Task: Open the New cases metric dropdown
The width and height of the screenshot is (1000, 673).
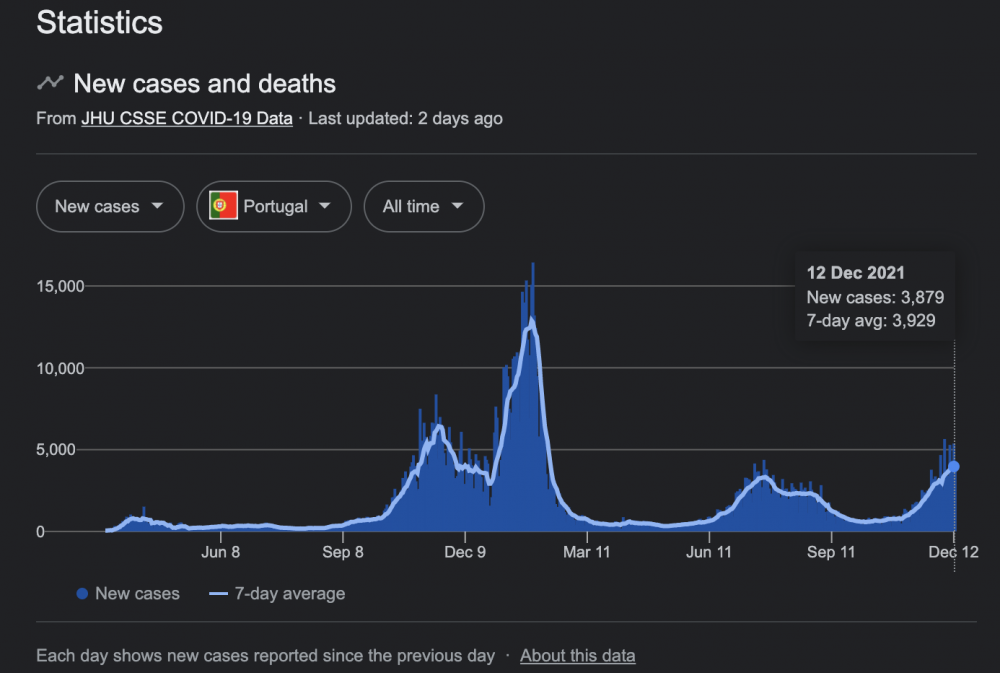Action: pyautogui.click(x=110, y=207)
